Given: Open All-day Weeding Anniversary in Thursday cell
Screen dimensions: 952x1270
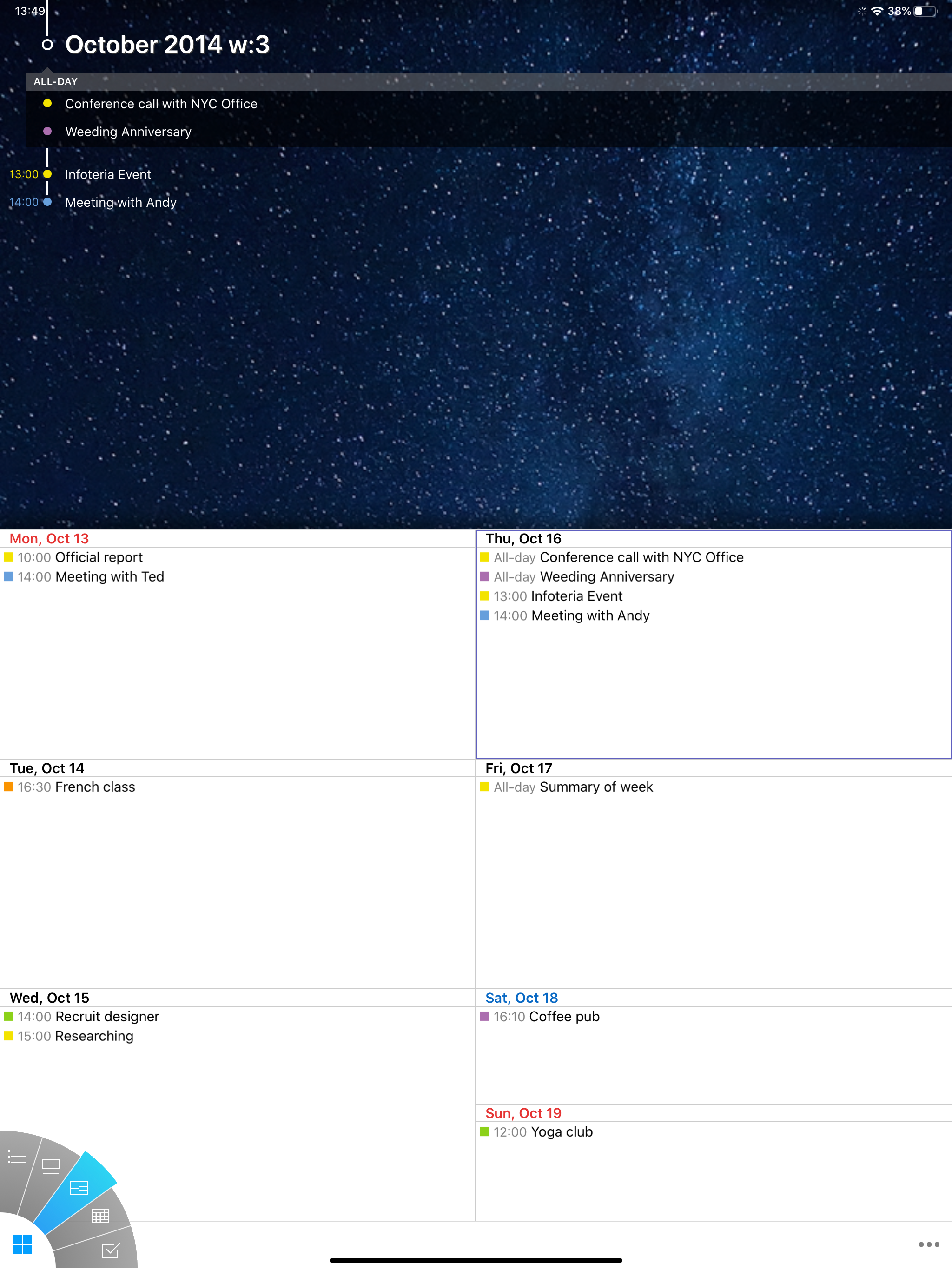Looking at the screenshot, I should [x=577, y=577].
